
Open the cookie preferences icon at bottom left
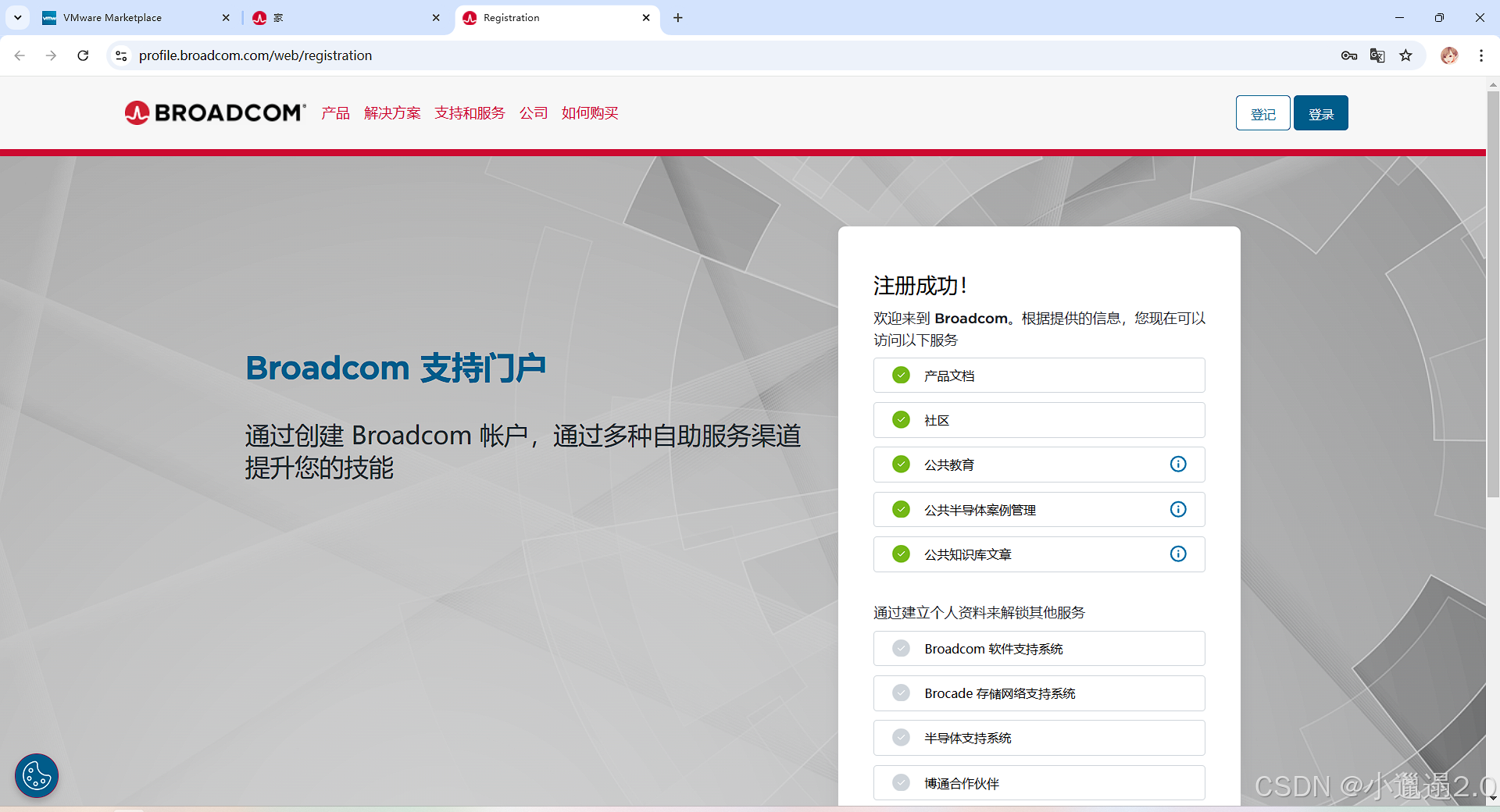36,775
